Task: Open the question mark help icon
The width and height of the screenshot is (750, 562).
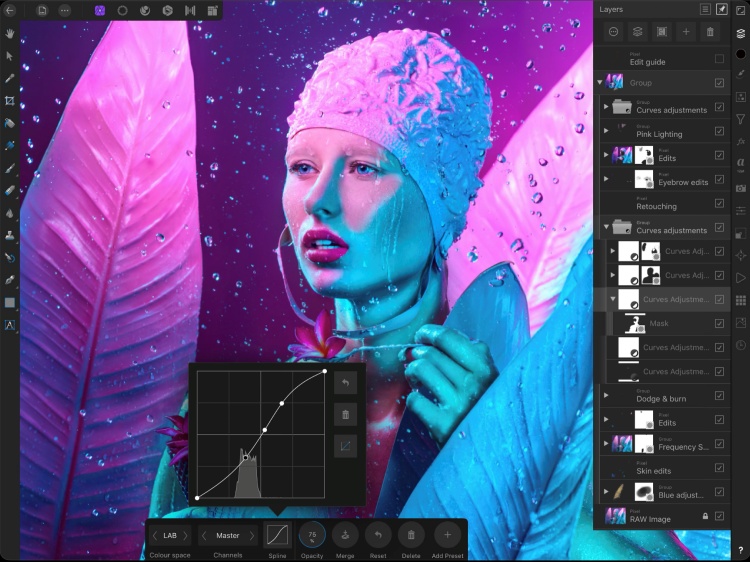Action: (740, 551)
